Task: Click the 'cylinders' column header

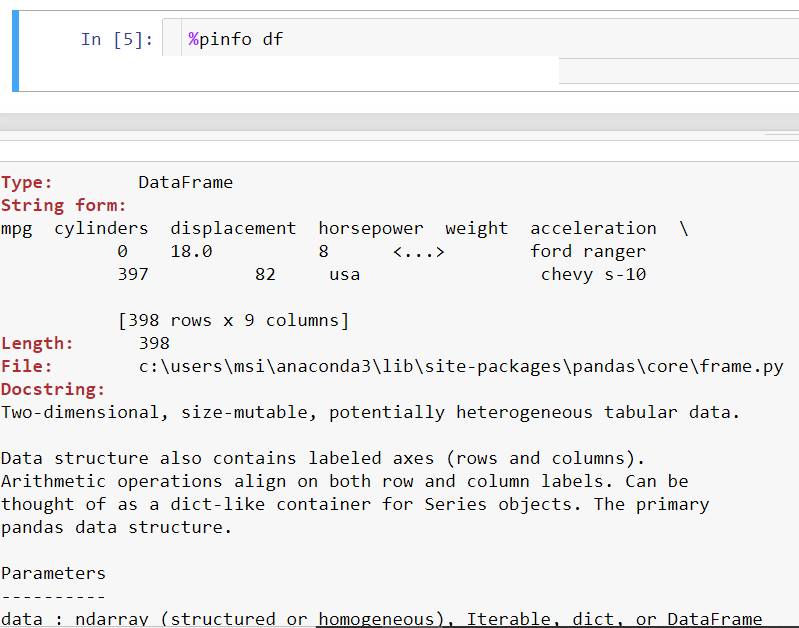Action: [x=101, y=228]
